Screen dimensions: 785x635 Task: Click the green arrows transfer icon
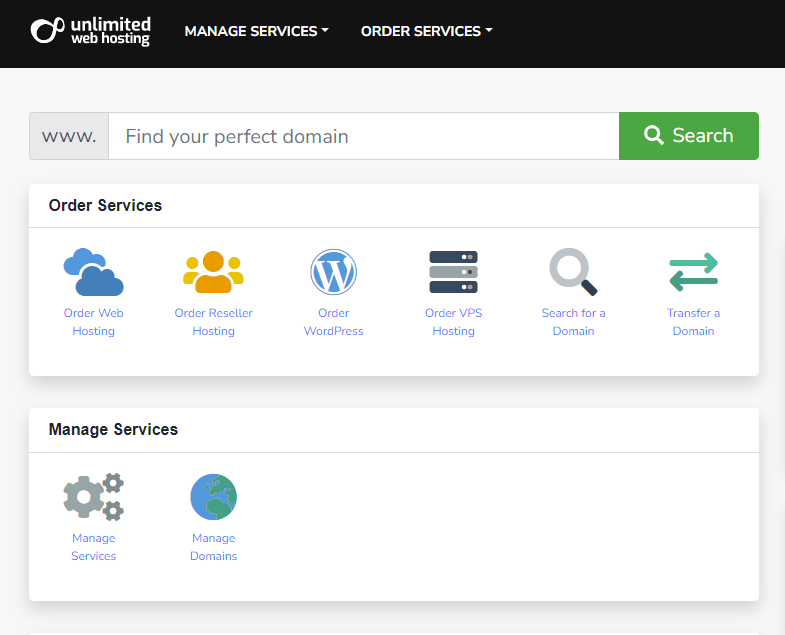pos(693,272)
